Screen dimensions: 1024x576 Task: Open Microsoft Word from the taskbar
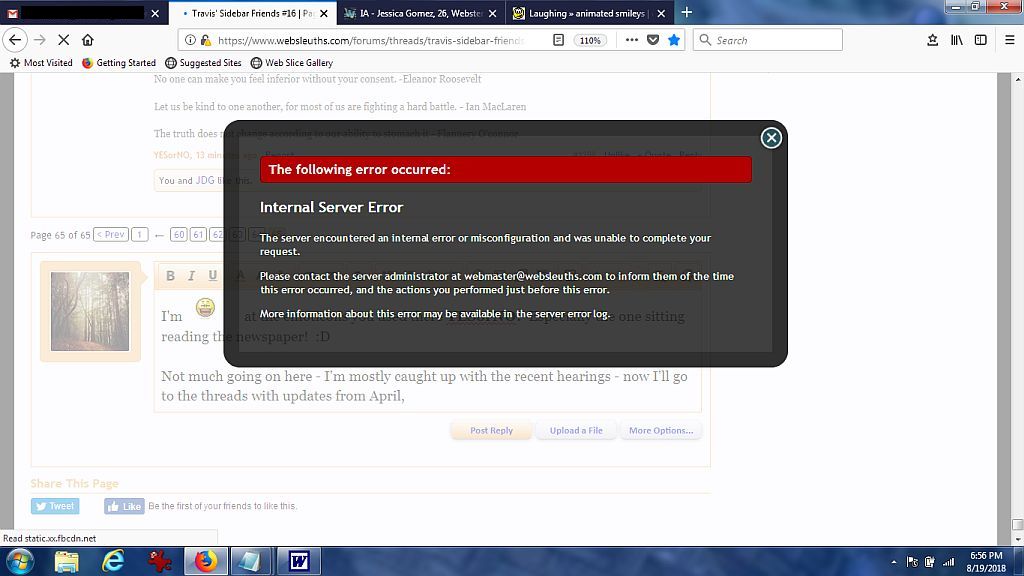[x=298, y=561]
